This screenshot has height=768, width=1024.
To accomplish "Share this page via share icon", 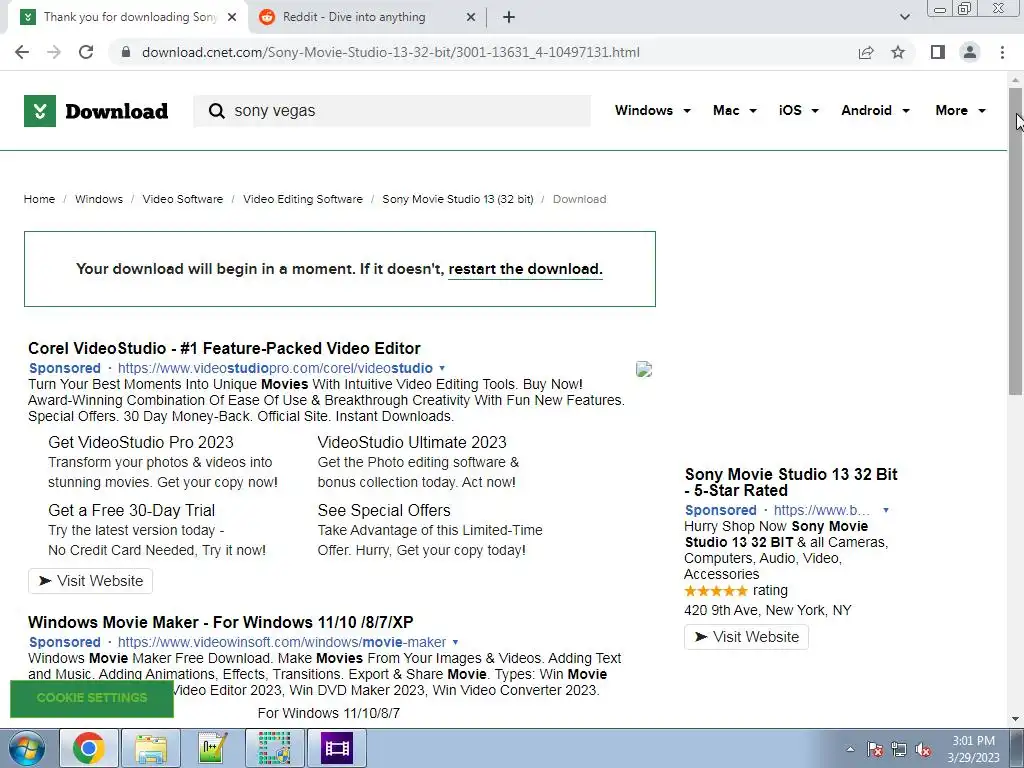I will click(866, 52).
